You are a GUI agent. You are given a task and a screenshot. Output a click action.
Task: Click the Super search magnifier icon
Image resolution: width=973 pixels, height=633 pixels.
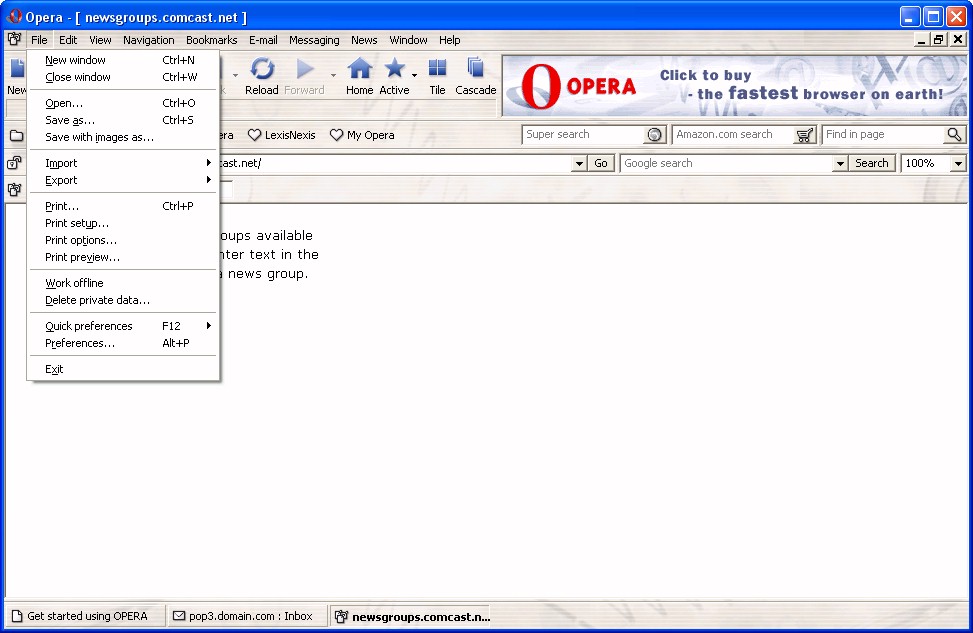[654, 135]
